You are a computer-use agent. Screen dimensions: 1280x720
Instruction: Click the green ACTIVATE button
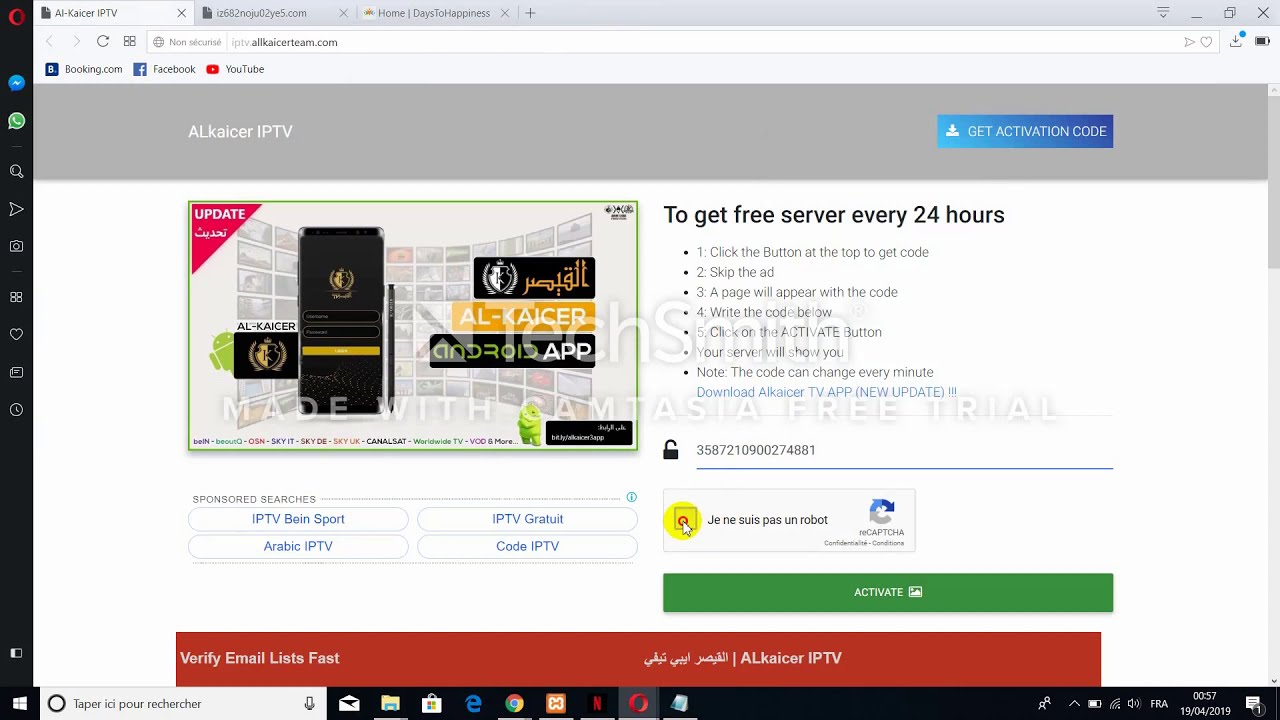pos(888,592)
